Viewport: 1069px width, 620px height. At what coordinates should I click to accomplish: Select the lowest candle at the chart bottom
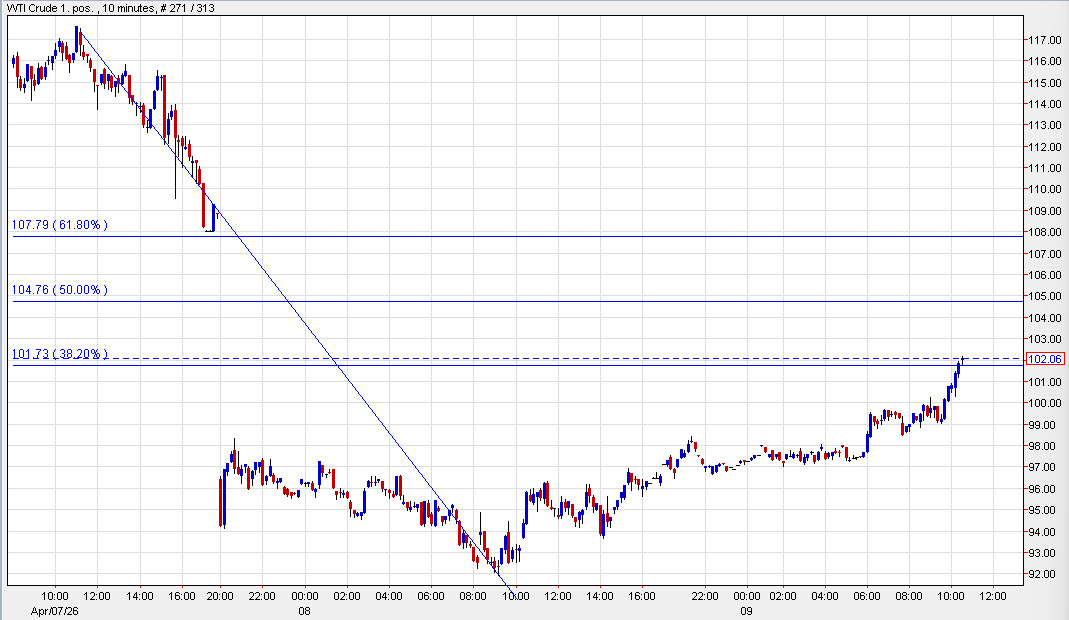pos(497,565)
